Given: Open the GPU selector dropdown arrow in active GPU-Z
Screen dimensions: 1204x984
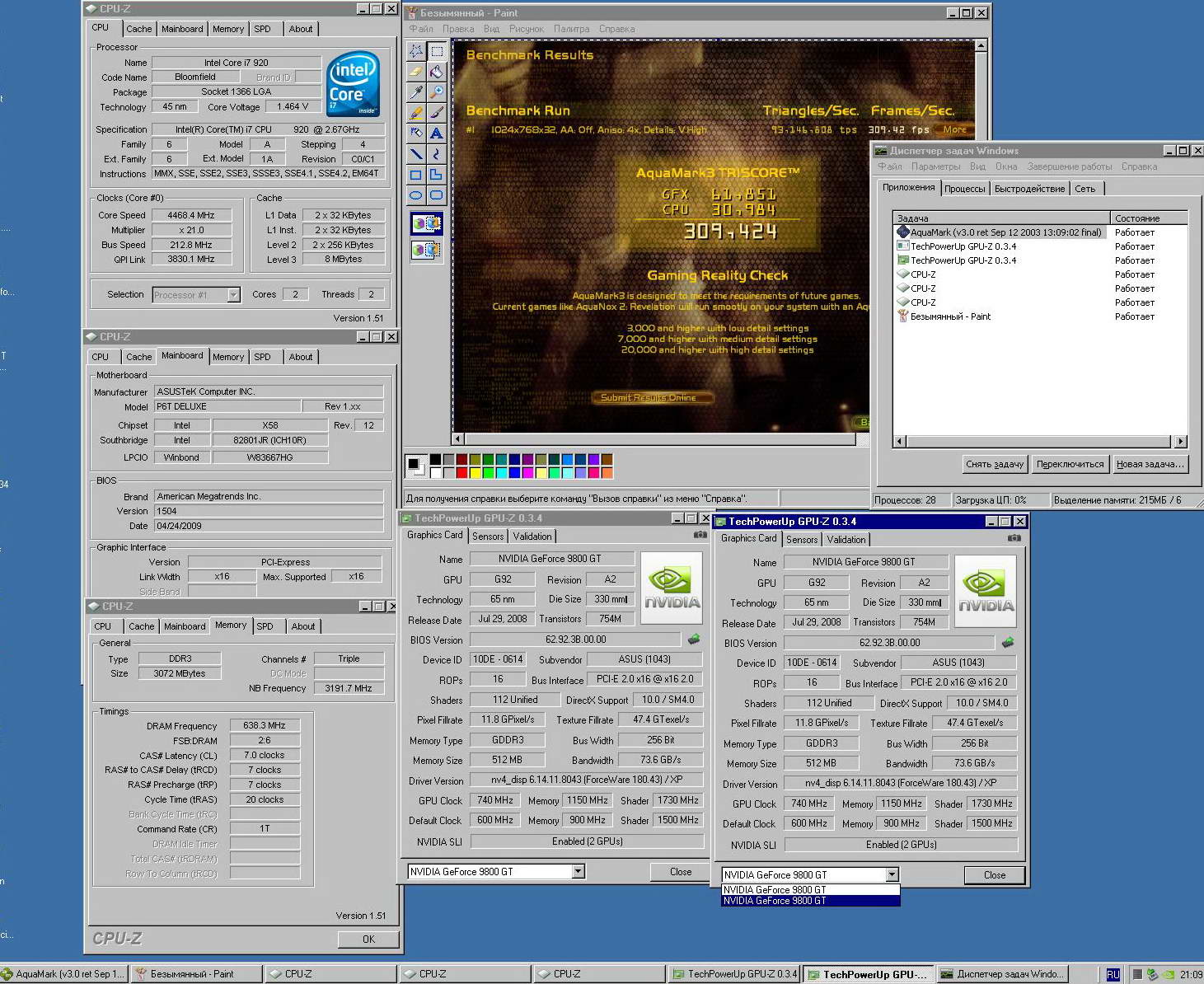Looking at the screenshot, I should 892,875.
